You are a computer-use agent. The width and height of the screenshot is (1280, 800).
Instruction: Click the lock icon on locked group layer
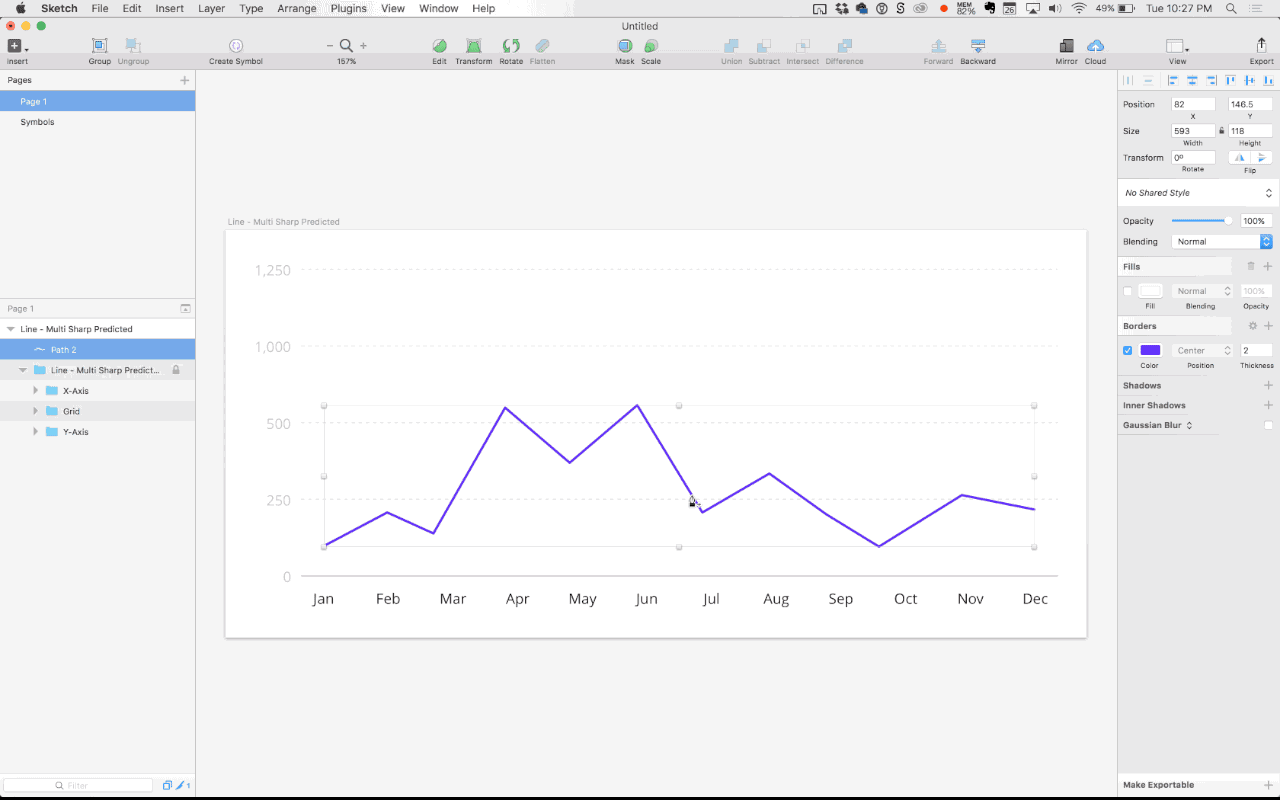pyautogui.click(x=176, y=370)
